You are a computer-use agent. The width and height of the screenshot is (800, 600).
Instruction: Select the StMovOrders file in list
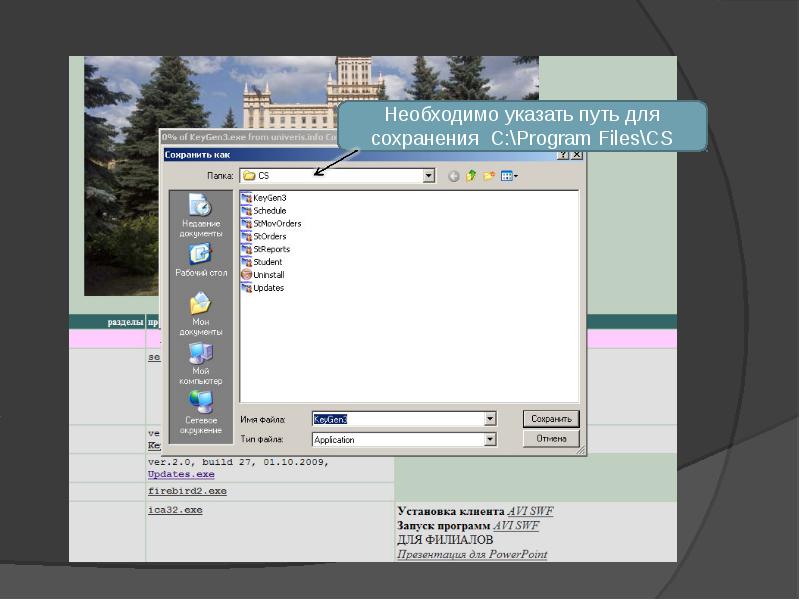(276, 224)
